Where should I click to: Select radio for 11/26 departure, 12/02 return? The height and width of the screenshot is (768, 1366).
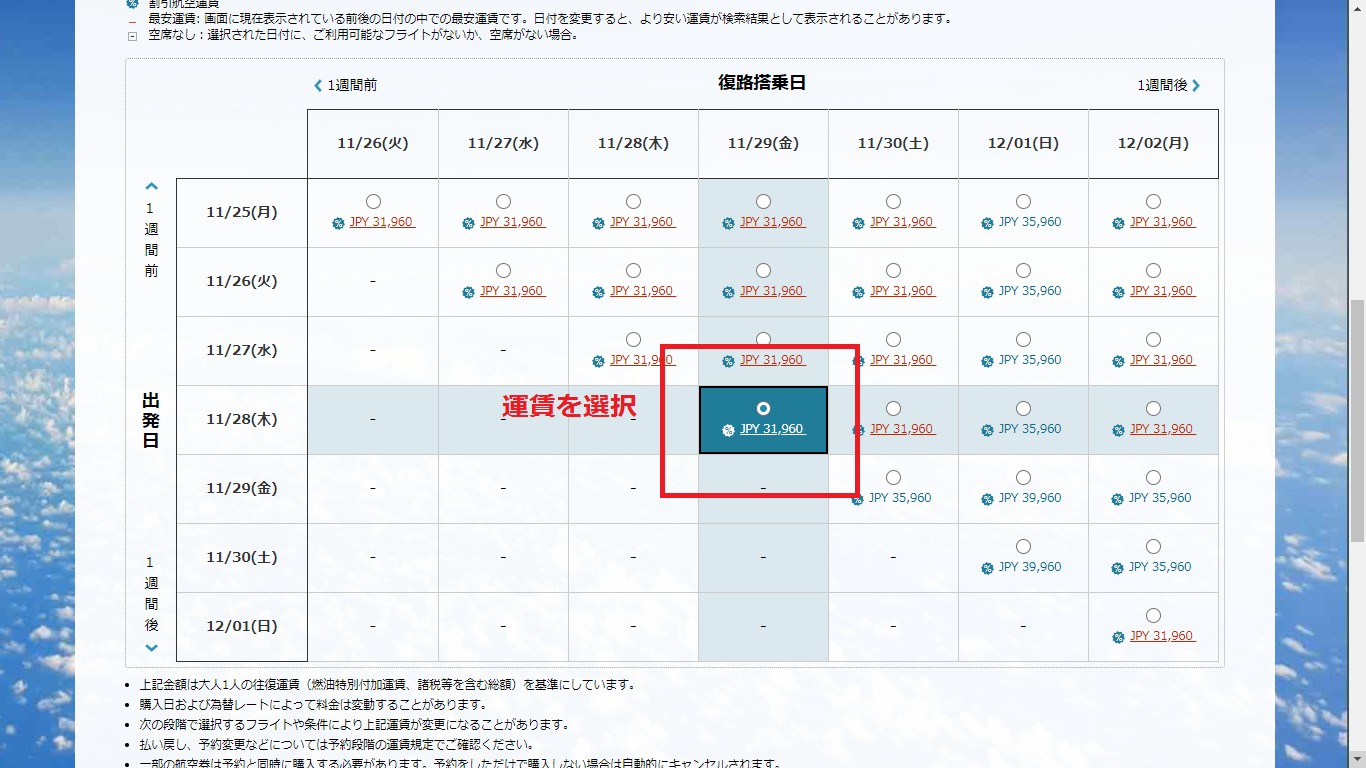pos(1153,271)
